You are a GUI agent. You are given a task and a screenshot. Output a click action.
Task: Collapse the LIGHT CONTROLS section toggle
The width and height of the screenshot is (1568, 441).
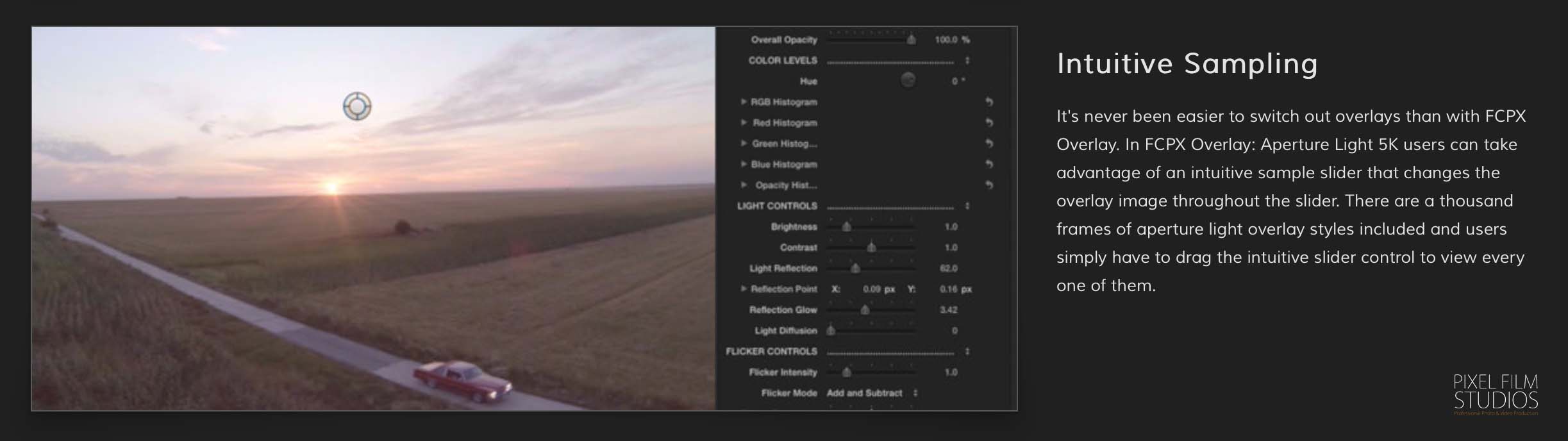967,206
